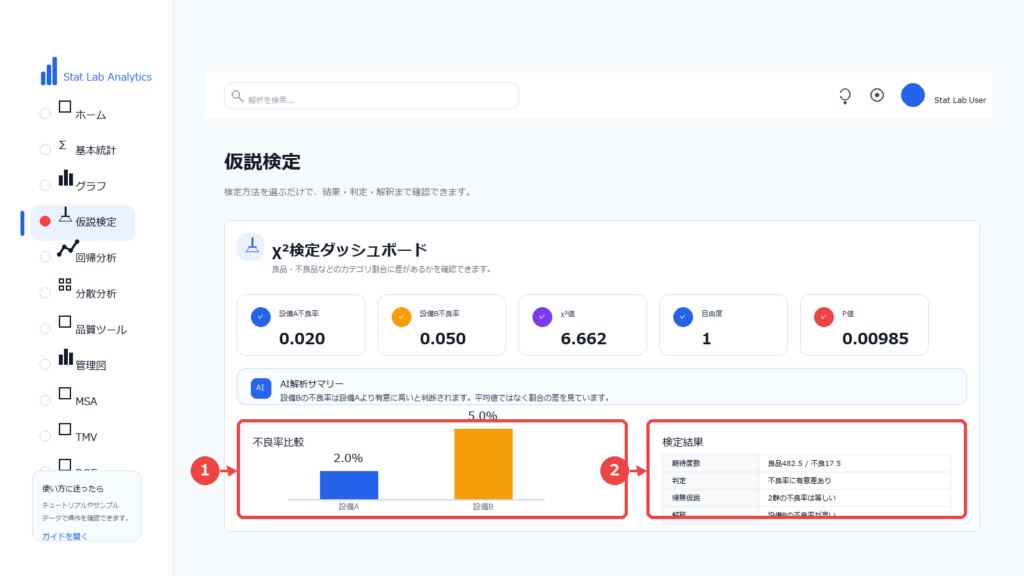1024x576 pixels.
Task: Click the blue check icon for 設備A不良率
Action: [x=261, y=317]
